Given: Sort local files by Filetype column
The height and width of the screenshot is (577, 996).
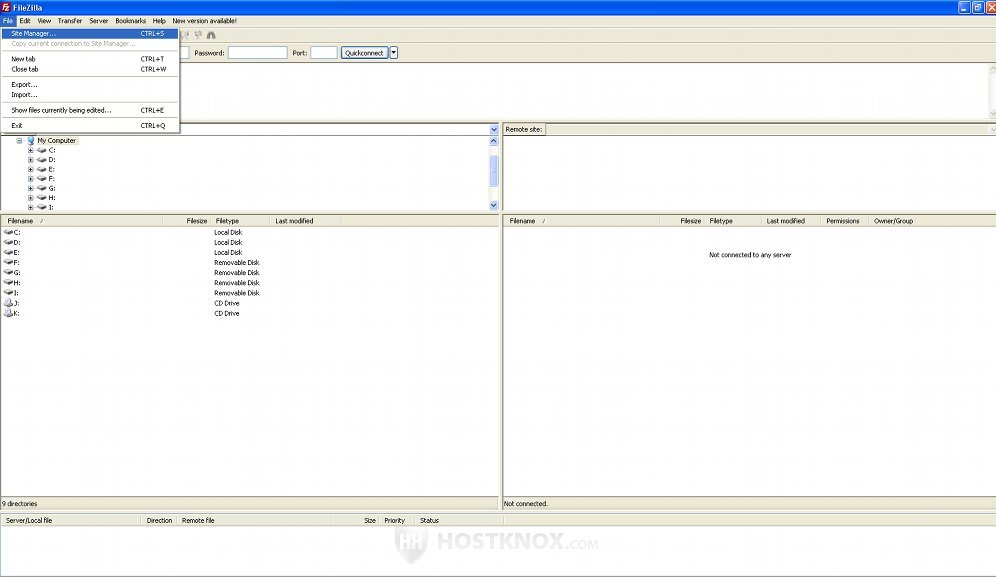Looking at the screenshot, I should [241, 221].
